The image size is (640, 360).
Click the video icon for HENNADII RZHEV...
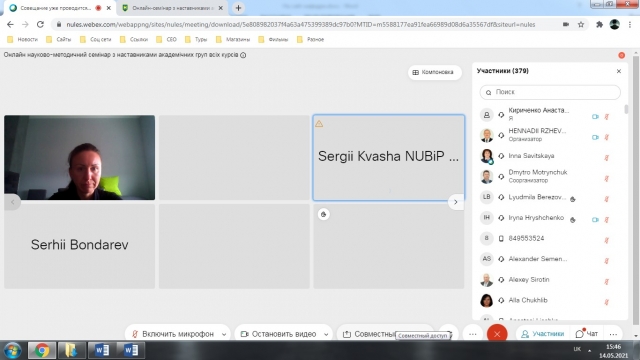click(x=595, y=138)
